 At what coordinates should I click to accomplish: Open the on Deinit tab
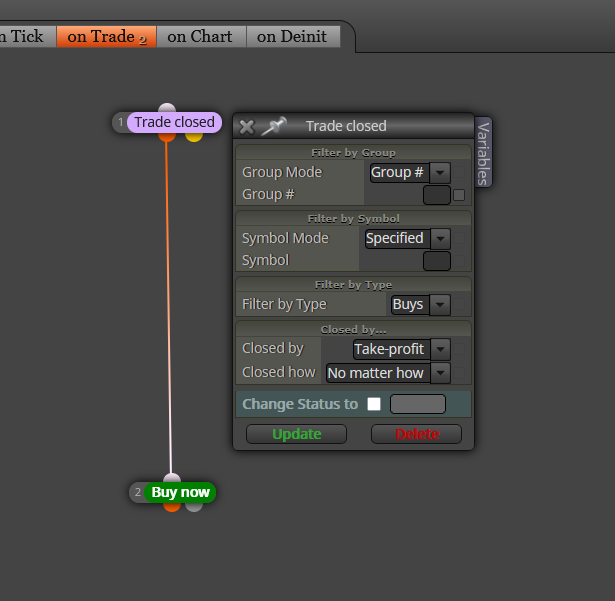293,36
